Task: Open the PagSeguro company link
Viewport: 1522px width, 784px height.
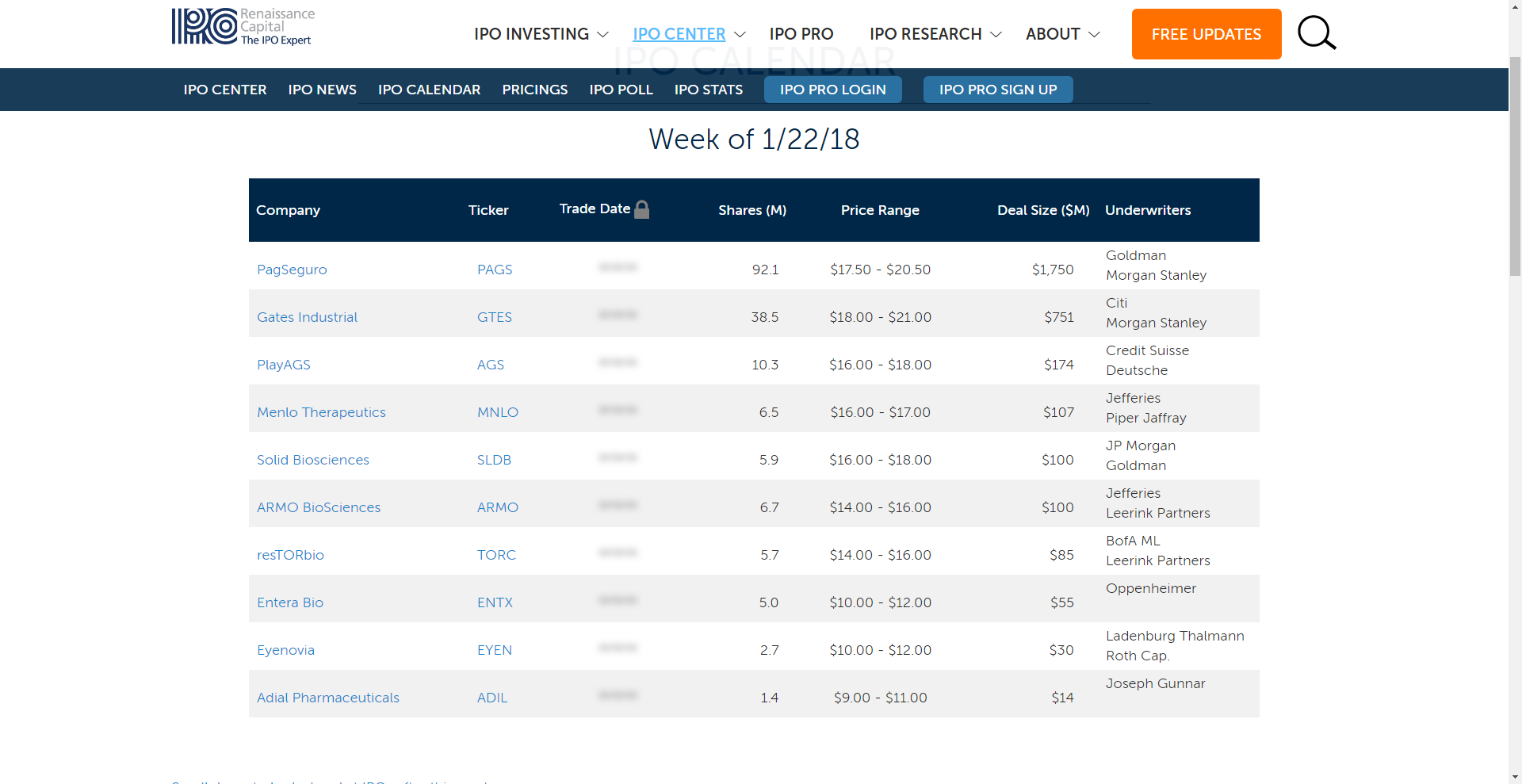Action: click(292, 270)
